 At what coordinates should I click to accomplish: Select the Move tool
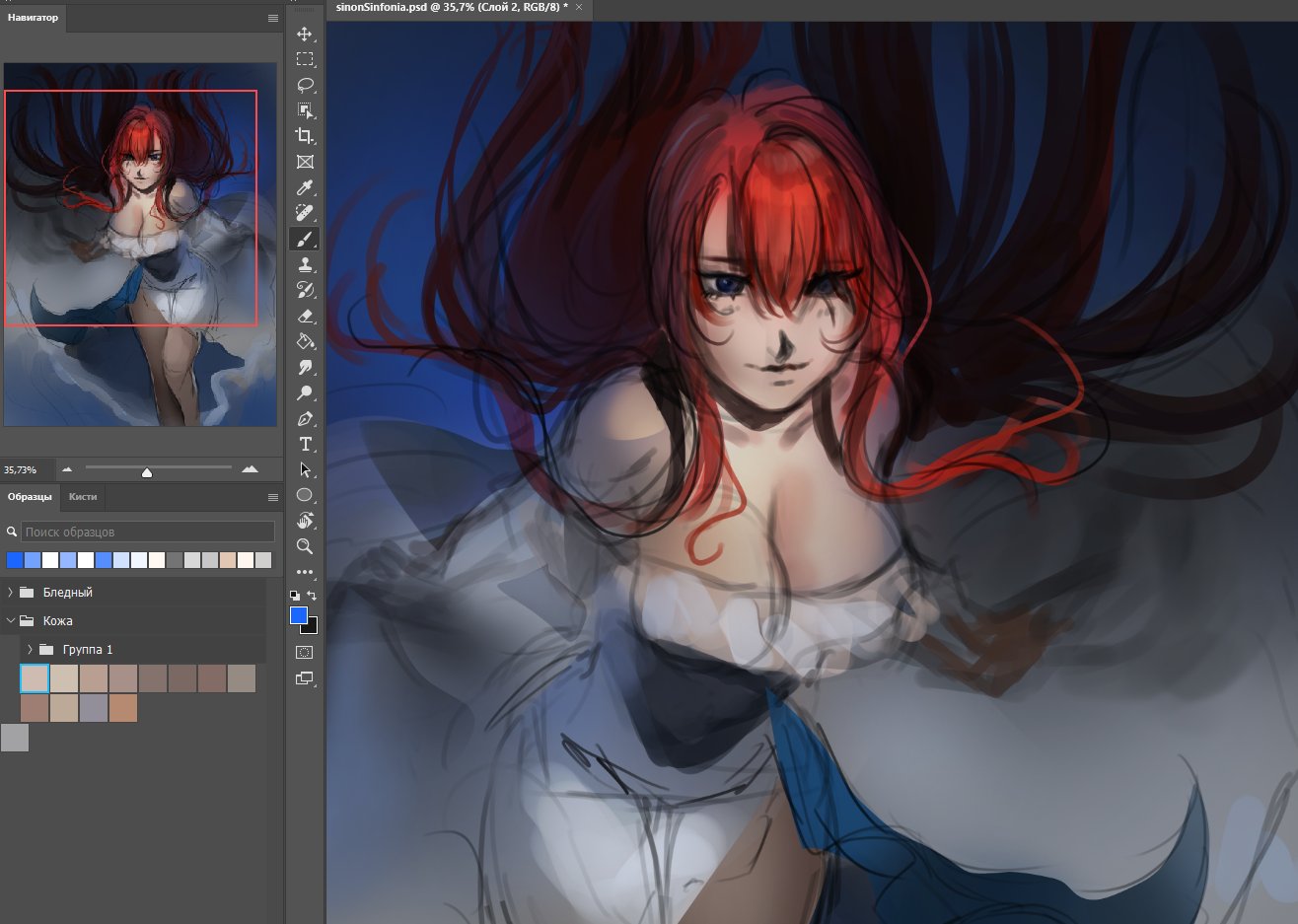click(305, 34)
